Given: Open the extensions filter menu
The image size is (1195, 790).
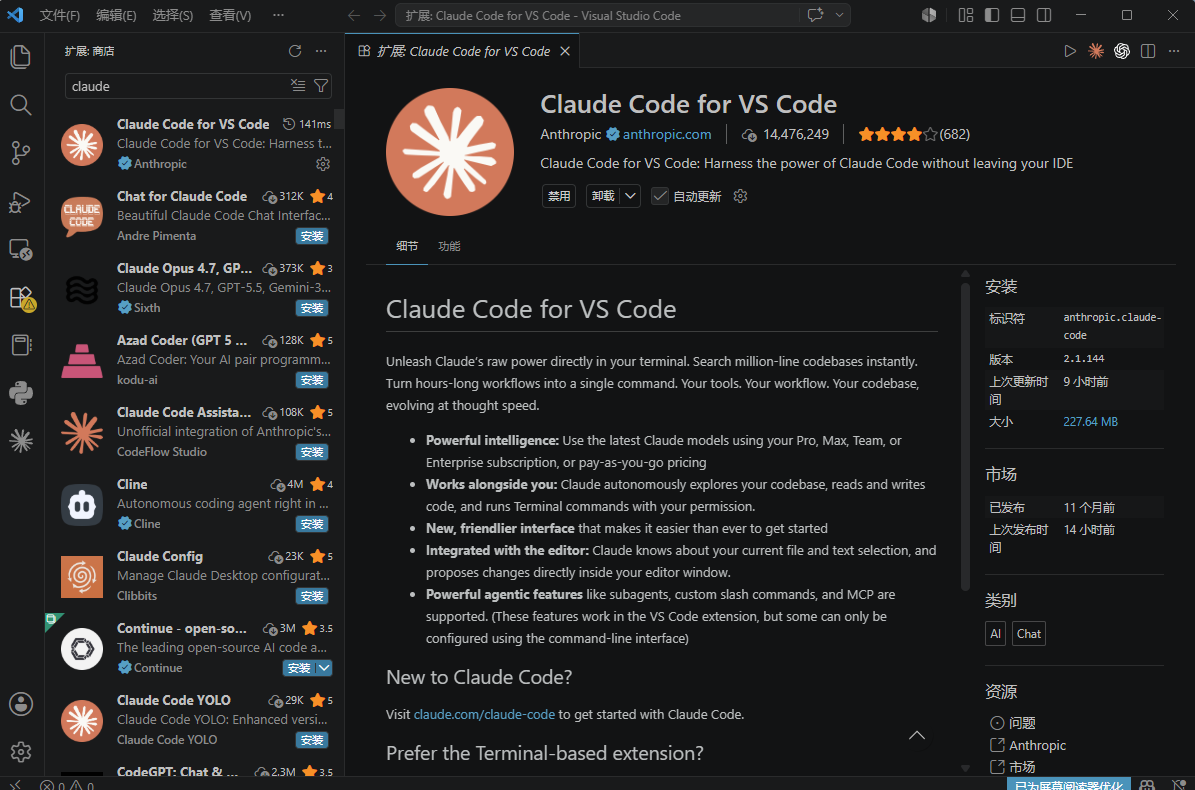Looking at the screenshot, I should tap(321, 85).
